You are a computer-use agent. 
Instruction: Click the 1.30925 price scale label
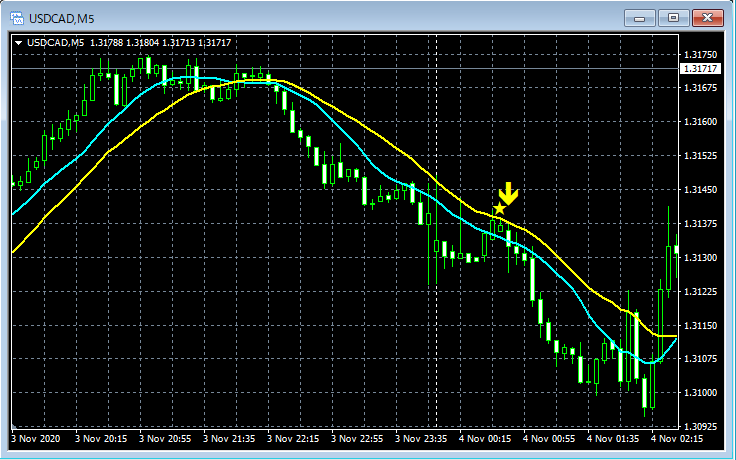point(700,426)
